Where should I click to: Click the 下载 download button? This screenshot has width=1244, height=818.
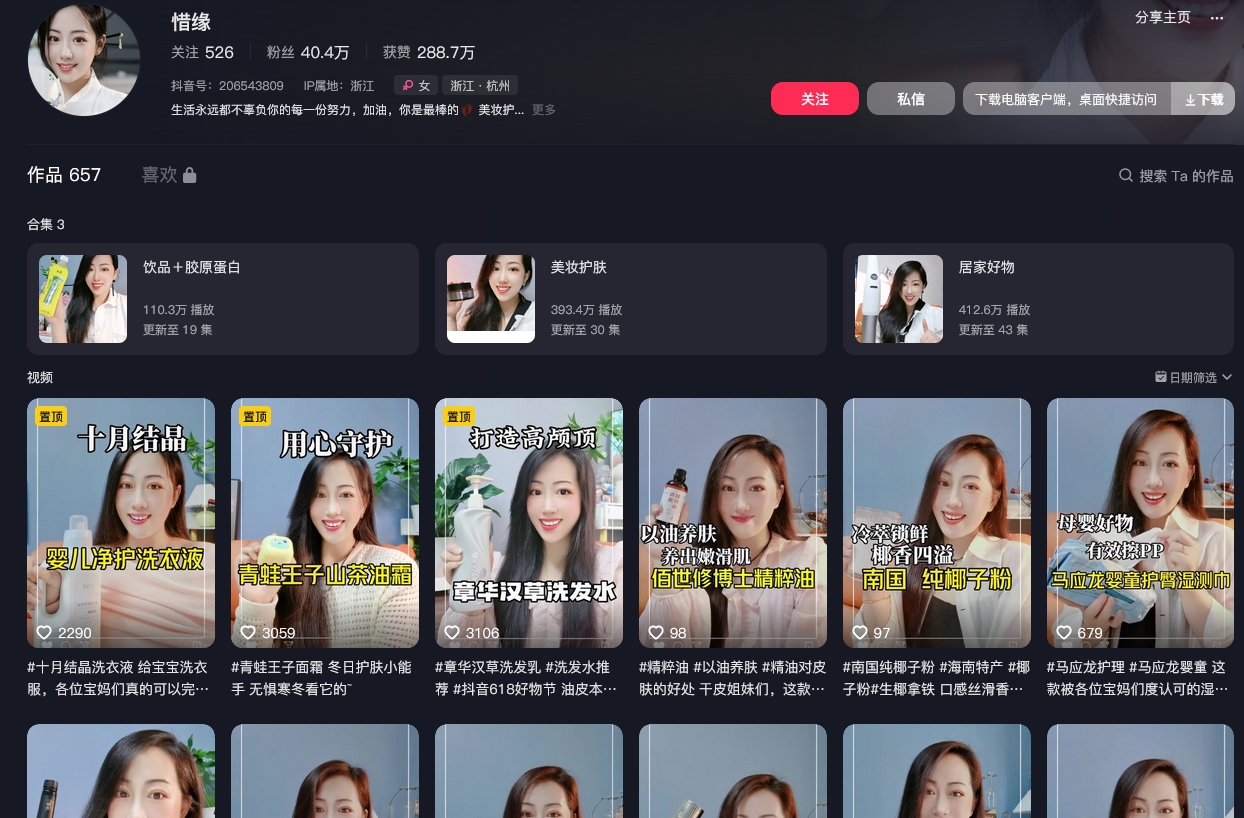click(1203, 99)
